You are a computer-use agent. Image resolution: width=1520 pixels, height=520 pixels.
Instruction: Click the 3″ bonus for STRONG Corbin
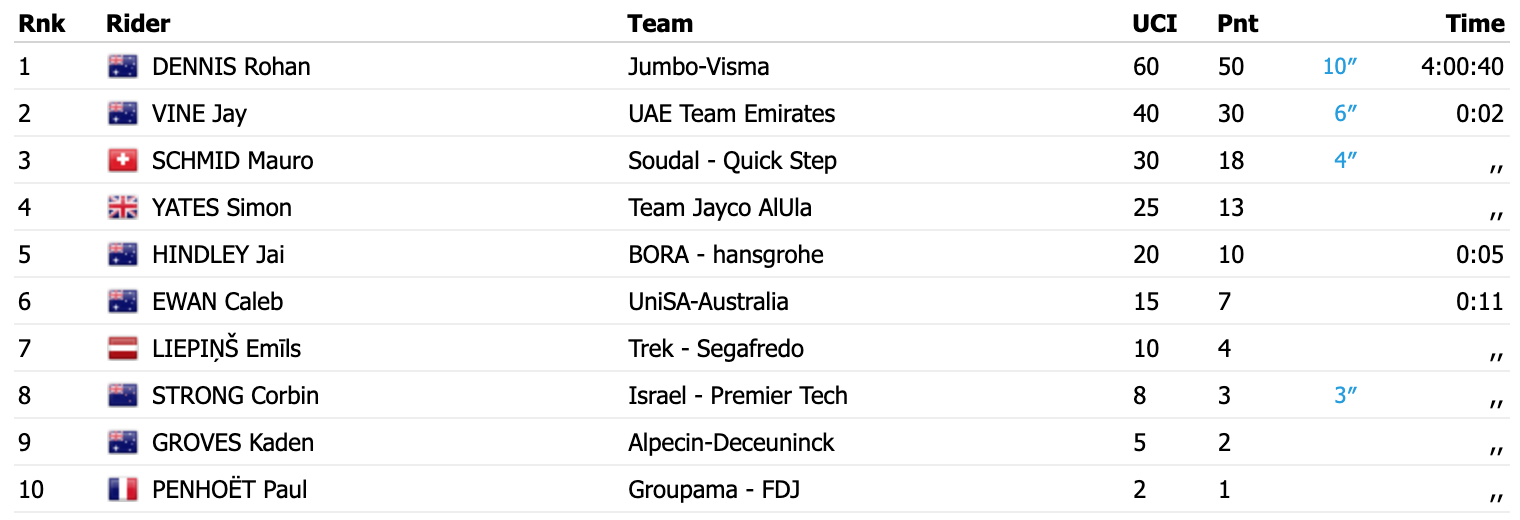(x=1345, y=396)
